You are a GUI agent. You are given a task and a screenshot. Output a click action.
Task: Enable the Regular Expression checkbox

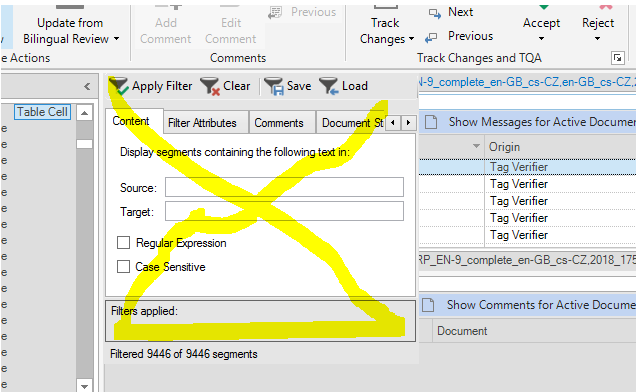click(123, 243)
